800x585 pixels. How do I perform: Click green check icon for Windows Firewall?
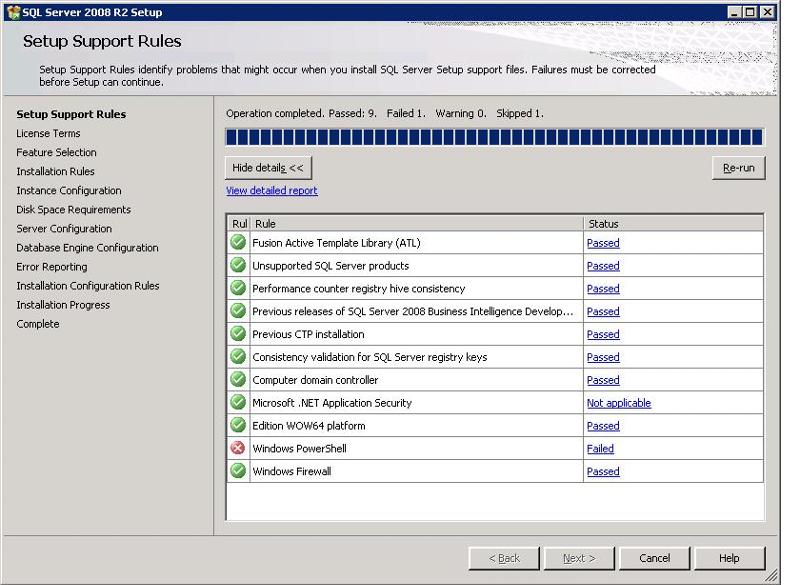[238, 471]
